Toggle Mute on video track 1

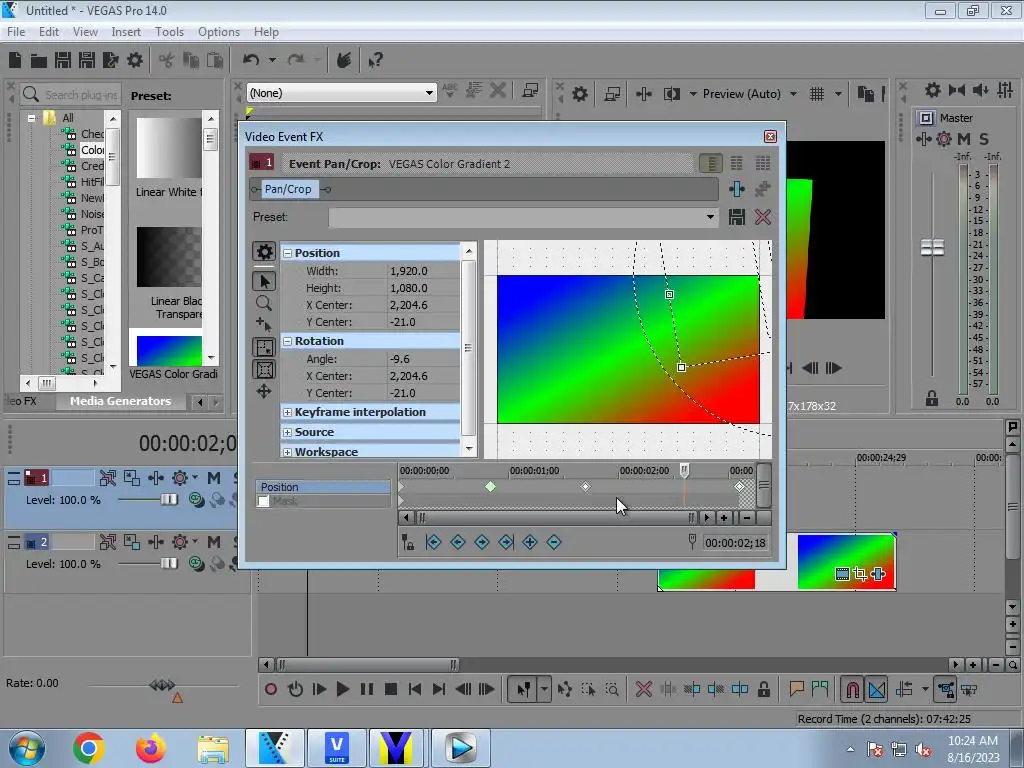(x=214, y=478)
